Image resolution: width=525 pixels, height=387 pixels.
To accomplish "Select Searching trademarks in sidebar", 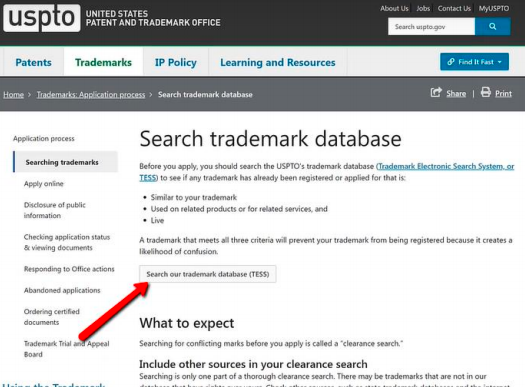I will [66, 162].
